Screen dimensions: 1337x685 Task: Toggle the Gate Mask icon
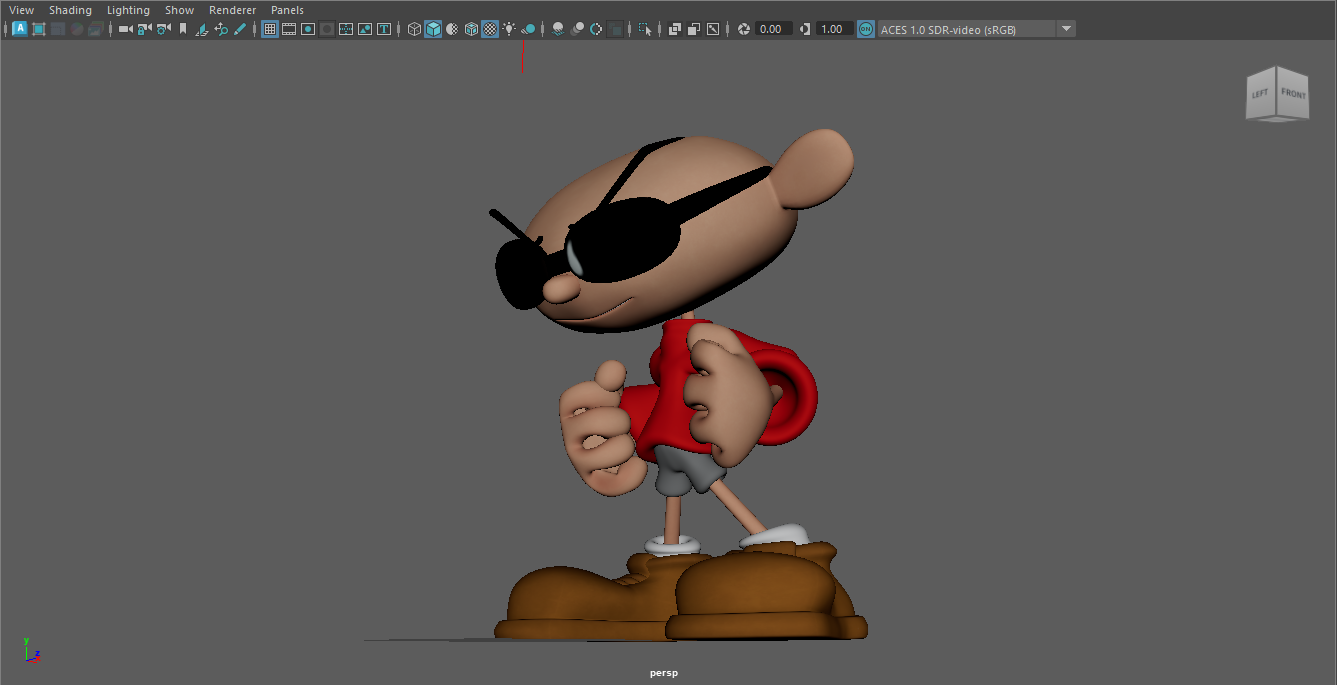(326, 29)
